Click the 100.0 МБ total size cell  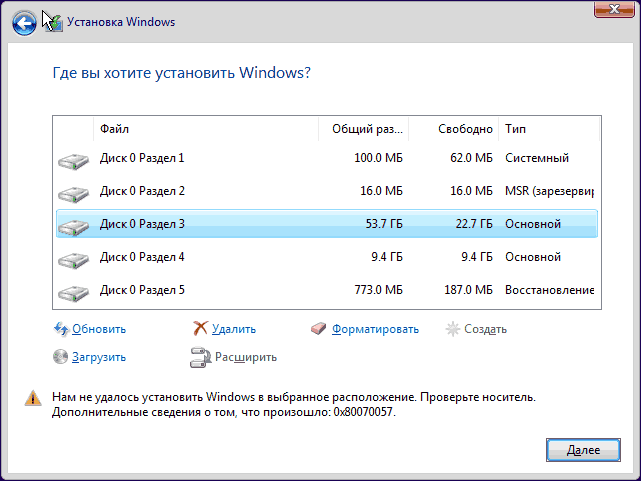click(x=378, y=158)
